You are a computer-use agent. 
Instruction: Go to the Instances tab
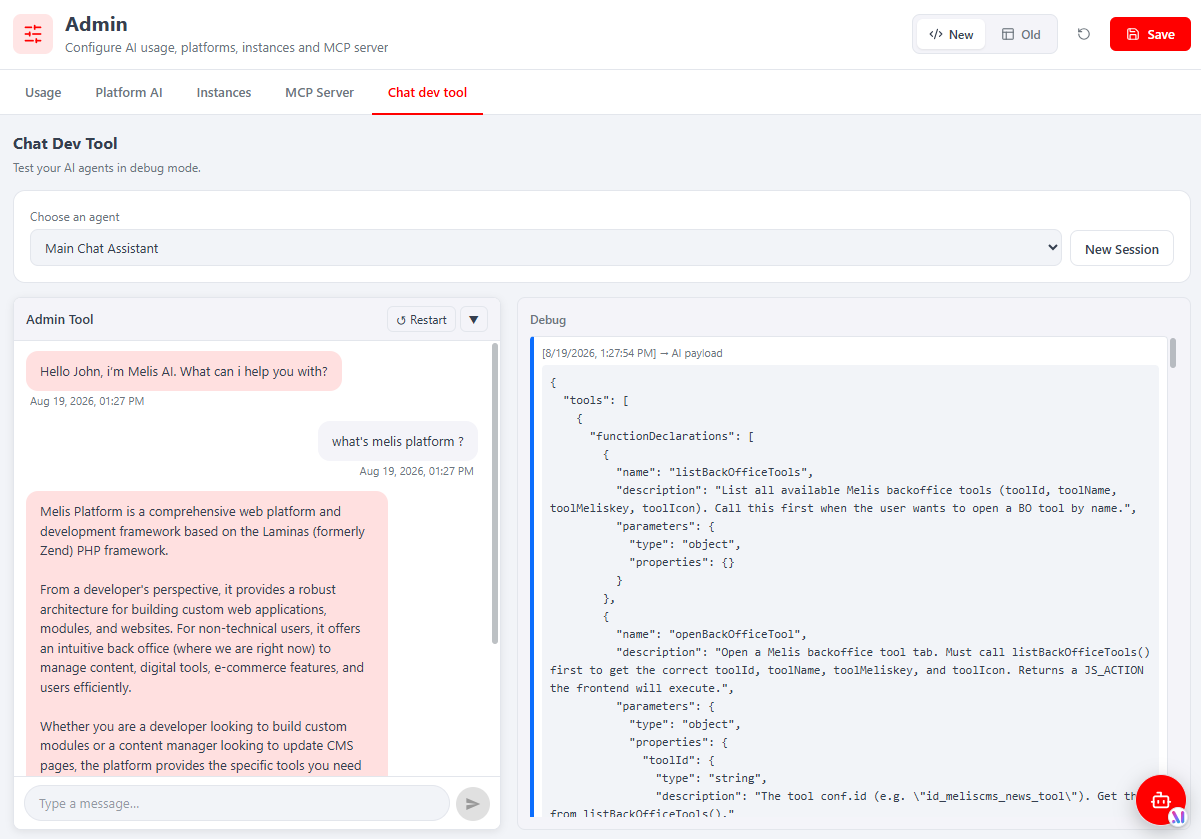point(224,92)
